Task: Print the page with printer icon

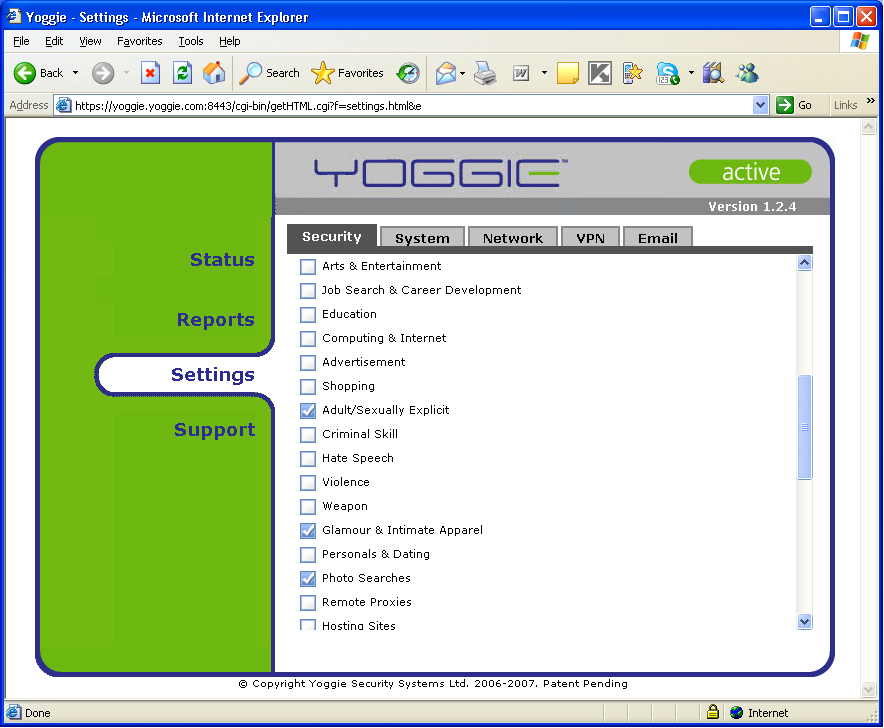Action: [x=485, y=73]
